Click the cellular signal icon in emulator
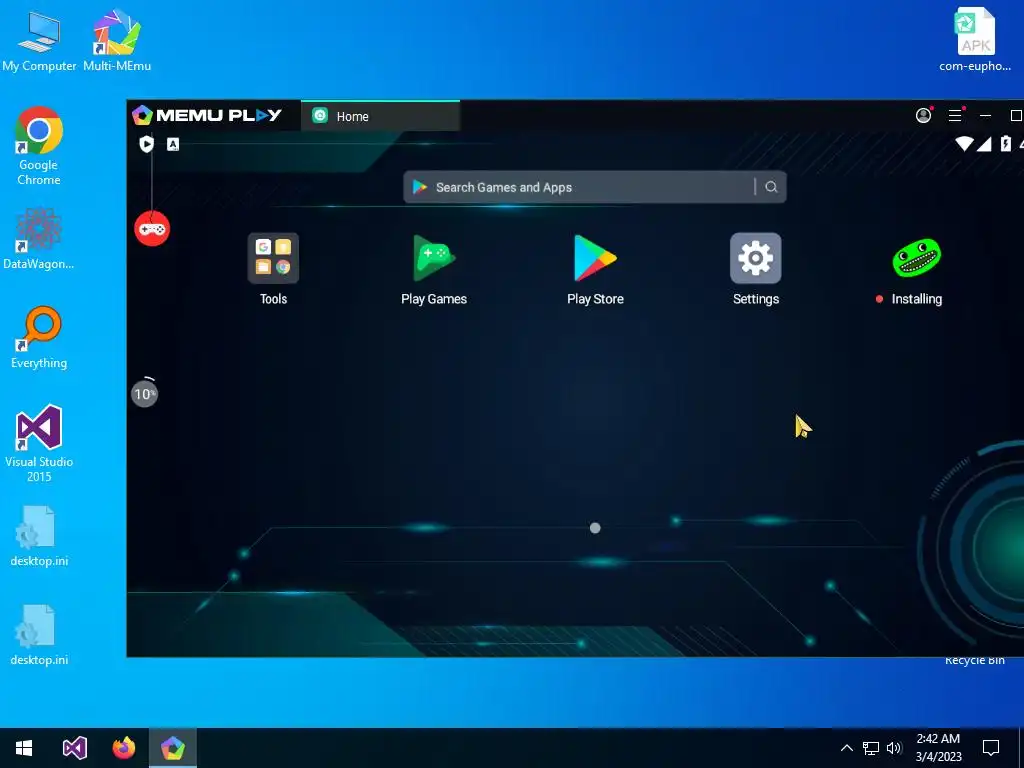The image size is (1024, 768). [x=984, y=144]
